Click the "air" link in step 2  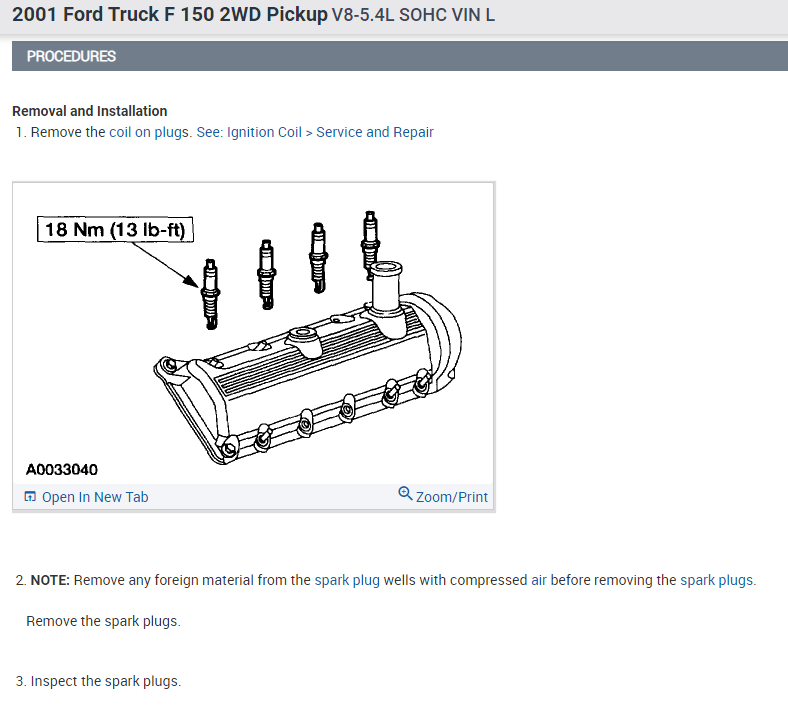coord(539,580)
